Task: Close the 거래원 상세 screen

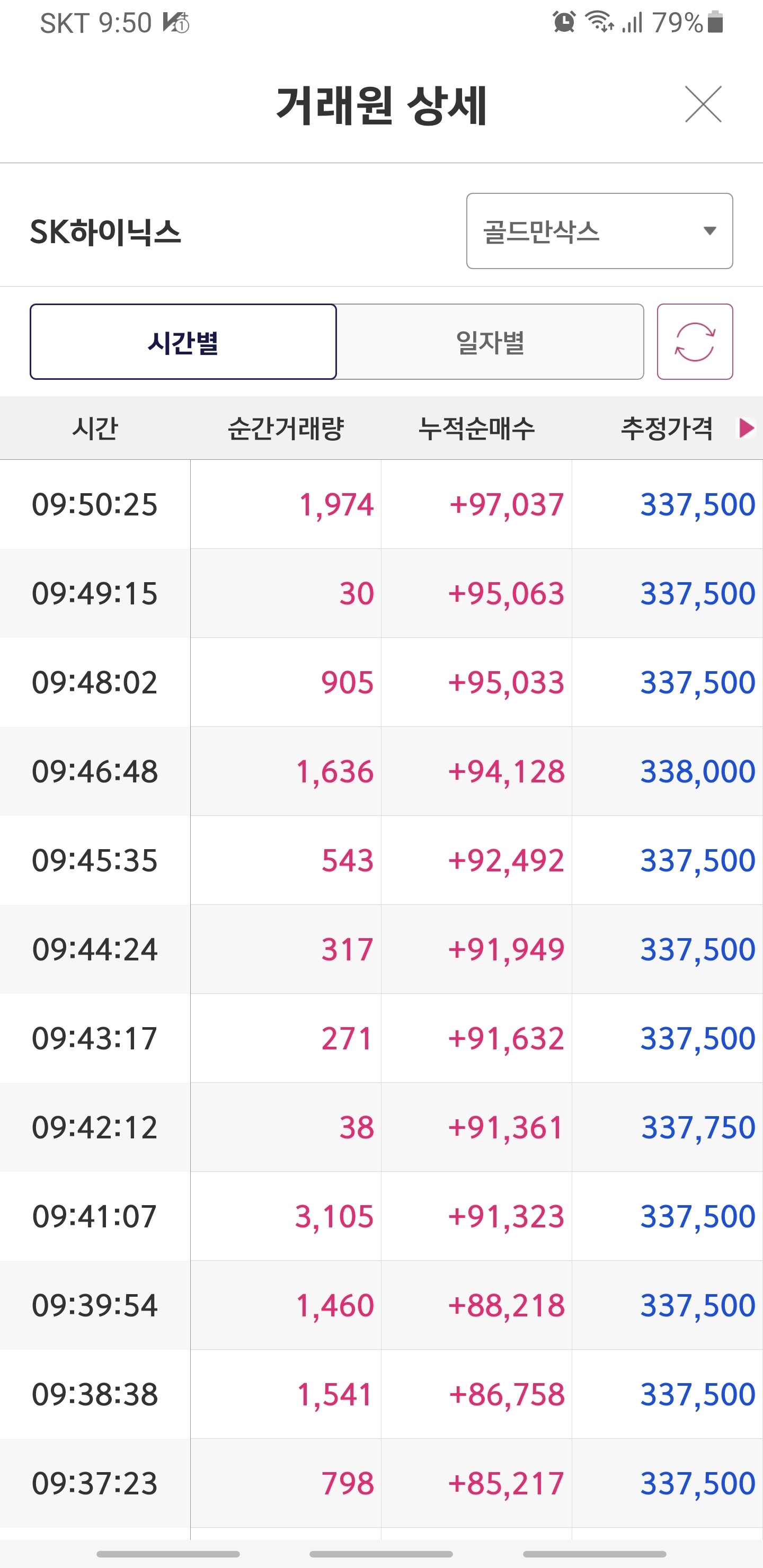Action: 703,104
